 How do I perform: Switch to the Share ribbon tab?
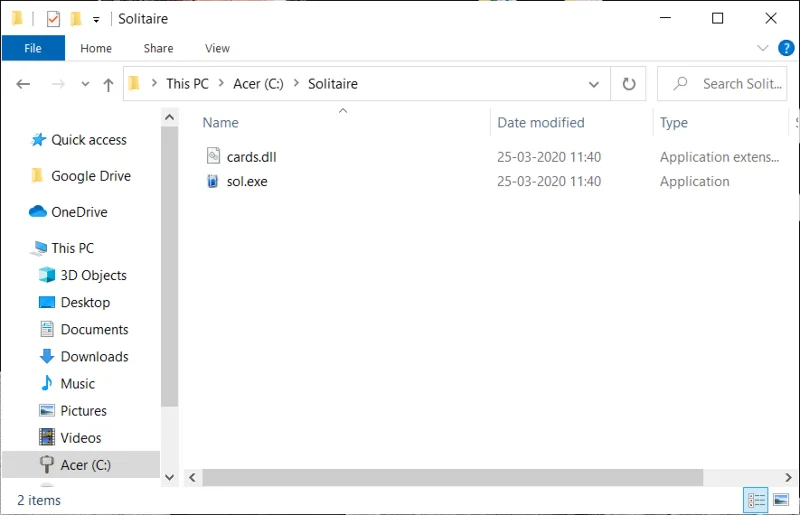(158, 48)
